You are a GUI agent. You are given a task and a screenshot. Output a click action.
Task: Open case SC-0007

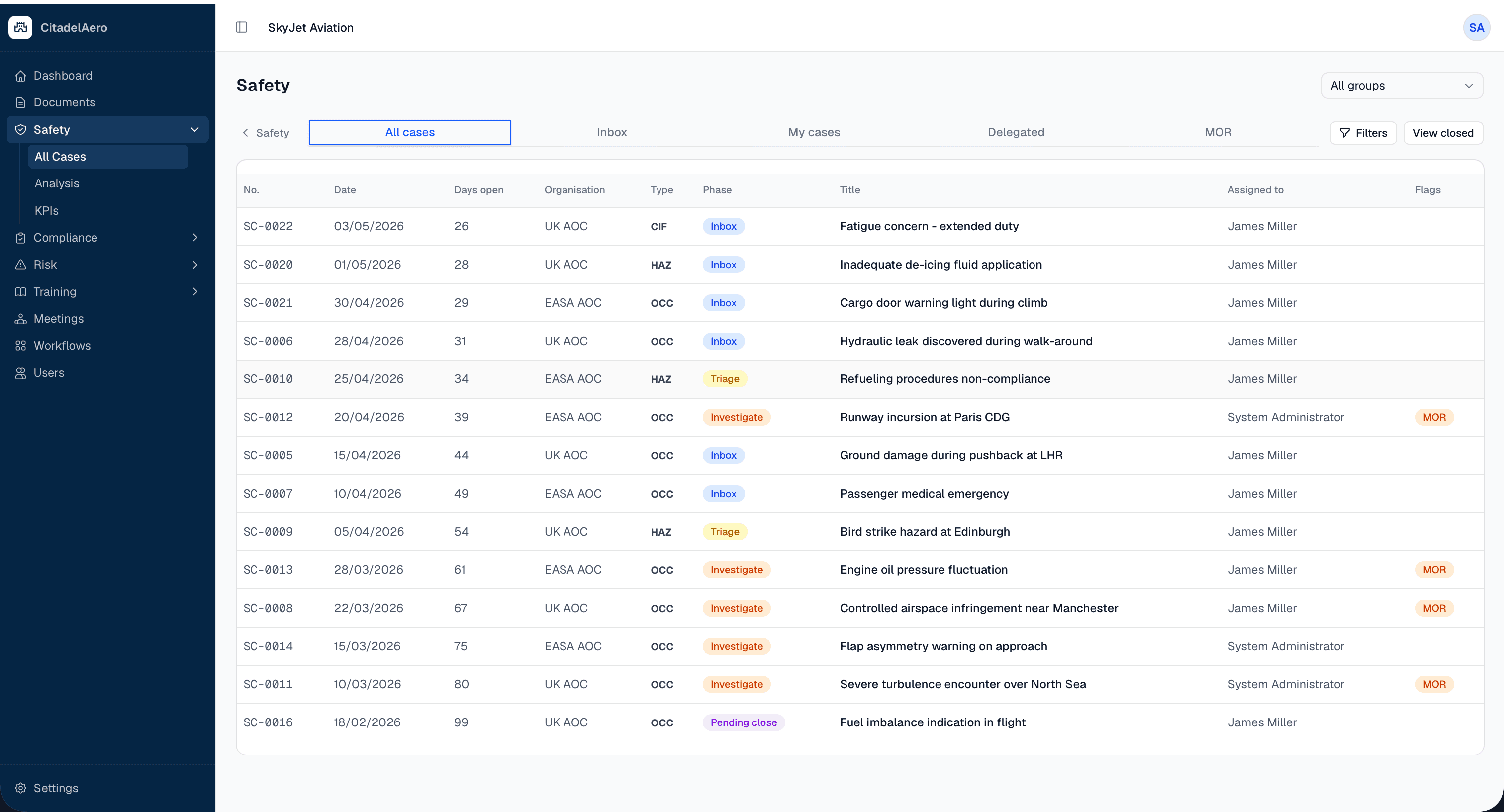pyautogui.click(x=268, y=494)
